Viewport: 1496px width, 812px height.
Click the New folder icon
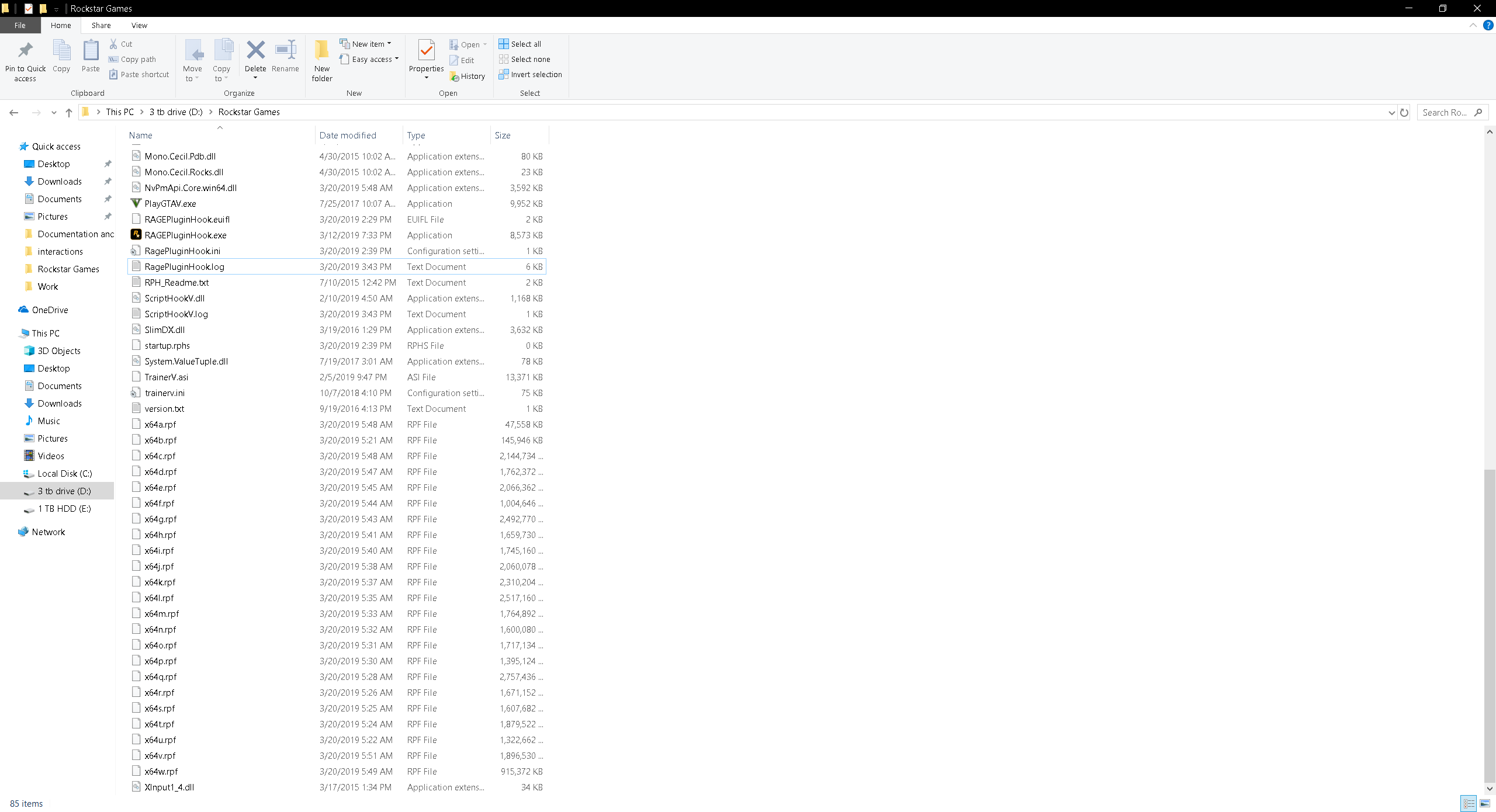322,51
